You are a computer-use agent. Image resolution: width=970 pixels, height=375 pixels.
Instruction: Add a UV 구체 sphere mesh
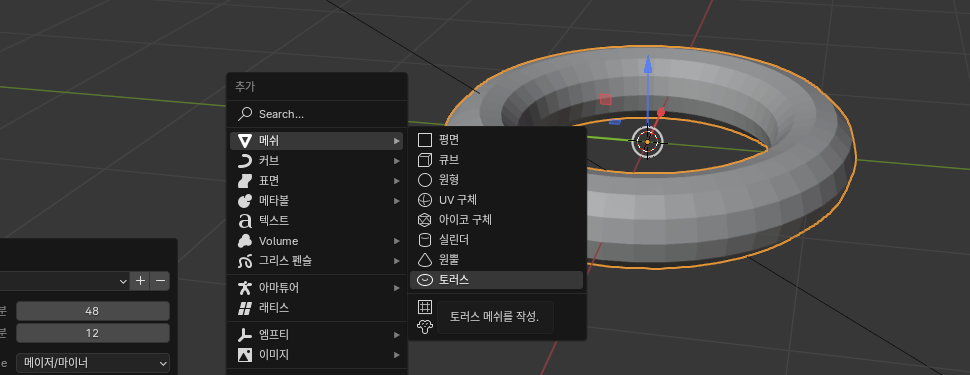[x=496, y=200]
